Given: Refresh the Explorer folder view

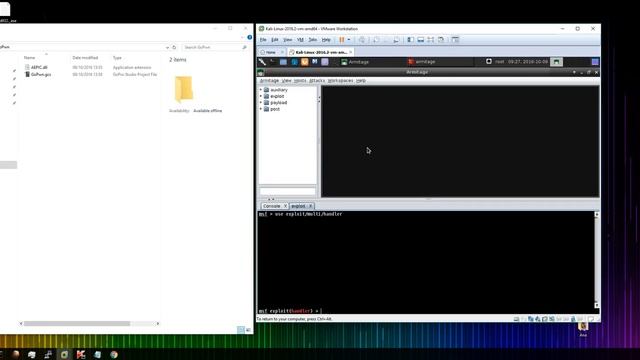Looking at the screenshot, I should tap(174, 47).
